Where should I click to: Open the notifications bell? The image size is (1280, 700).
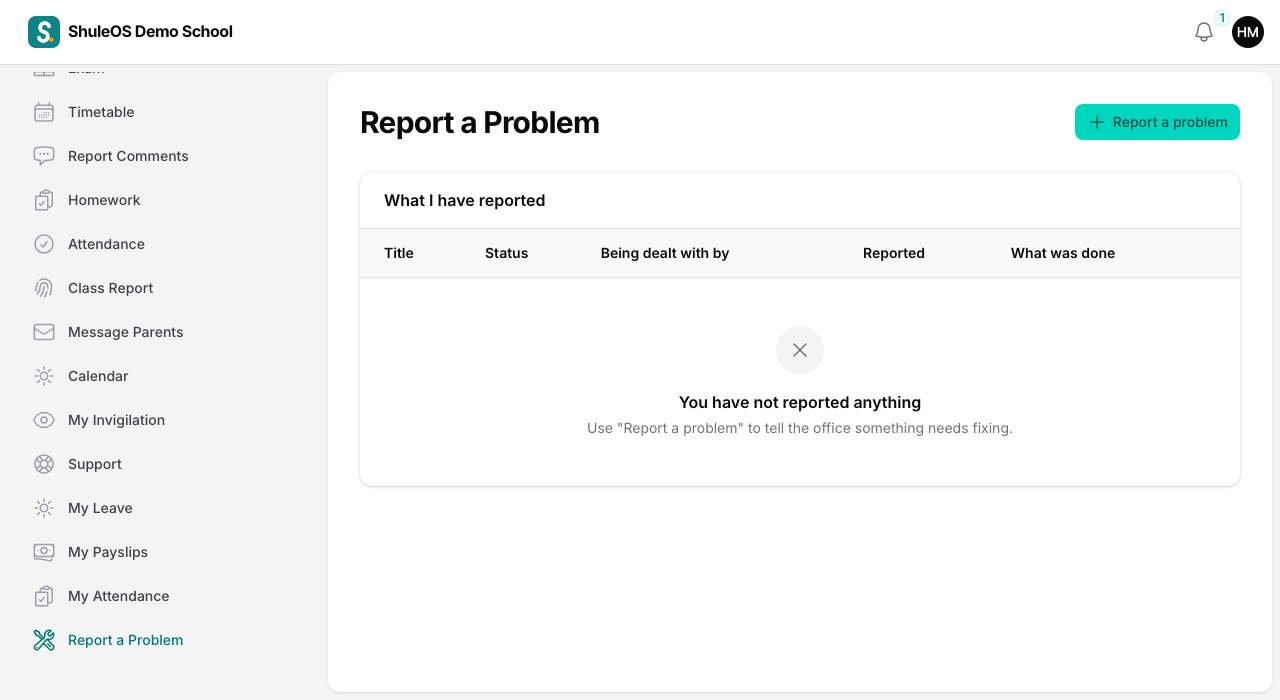(1204, 32)
